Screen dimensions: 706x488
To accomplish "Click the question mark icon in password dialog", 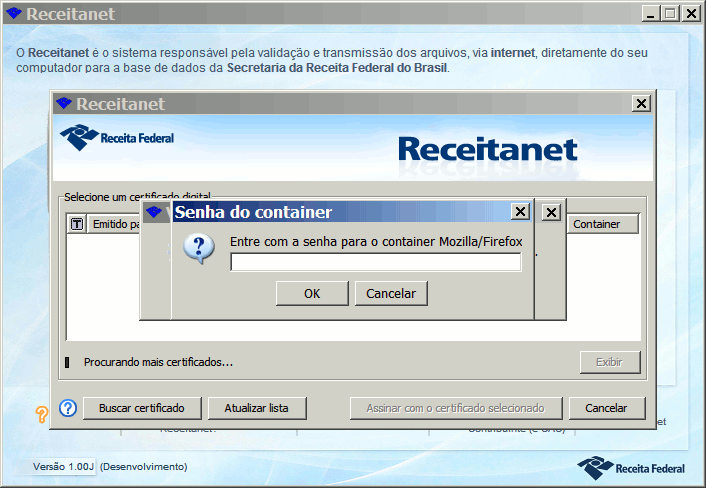I will click(199, 248).
